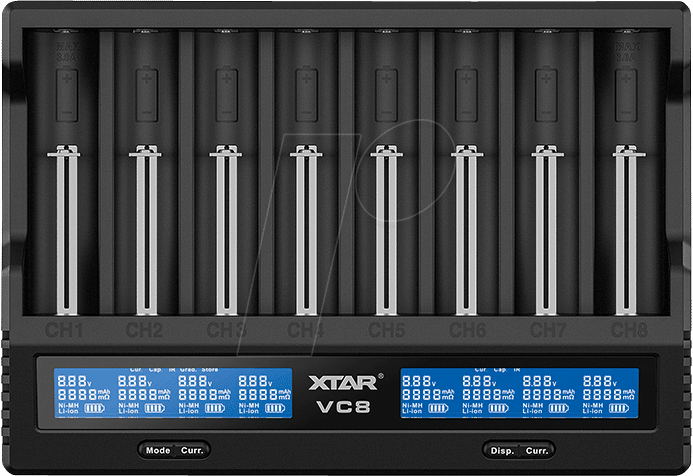Click the CH5 channel label
This screenshot has width=693, height=476.
(x=387, y=330)
